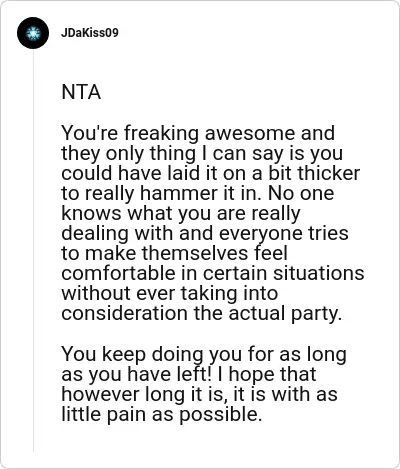Click the word "awesome" in the comment
Image resolution: width=400 pixels, height=469 pixels.
(250, 133)
